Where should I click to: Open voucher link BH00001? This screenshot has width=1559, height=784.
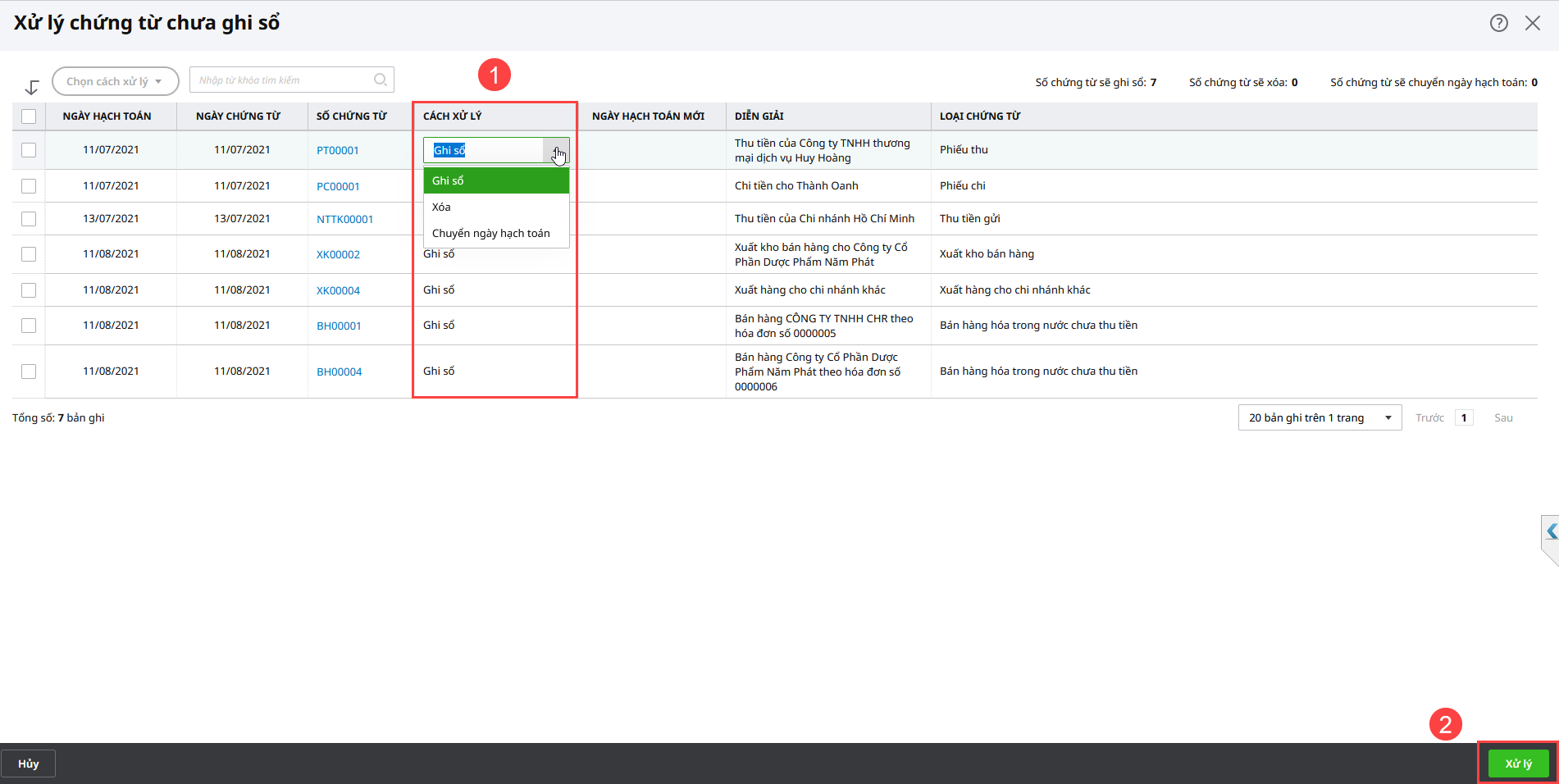(339, 326)
